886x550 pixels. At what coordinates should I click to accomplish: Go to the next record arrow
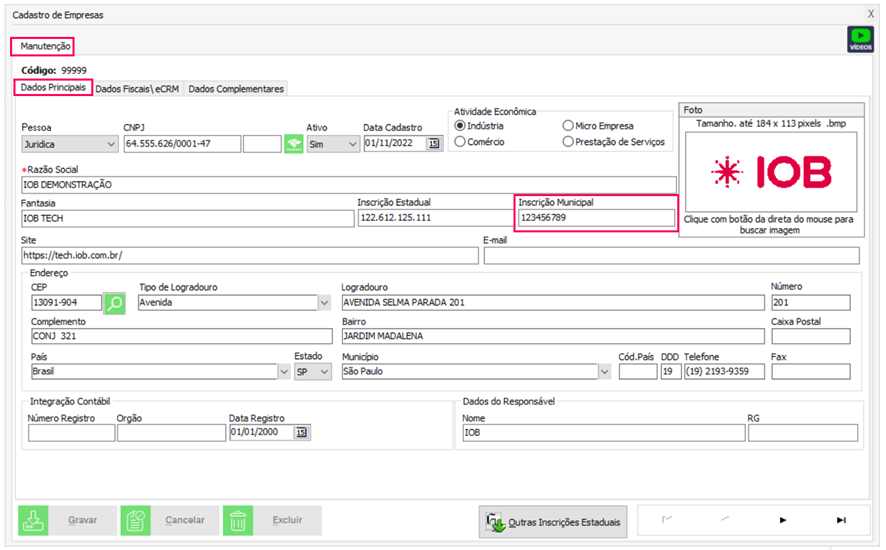[x=783, y=520]
